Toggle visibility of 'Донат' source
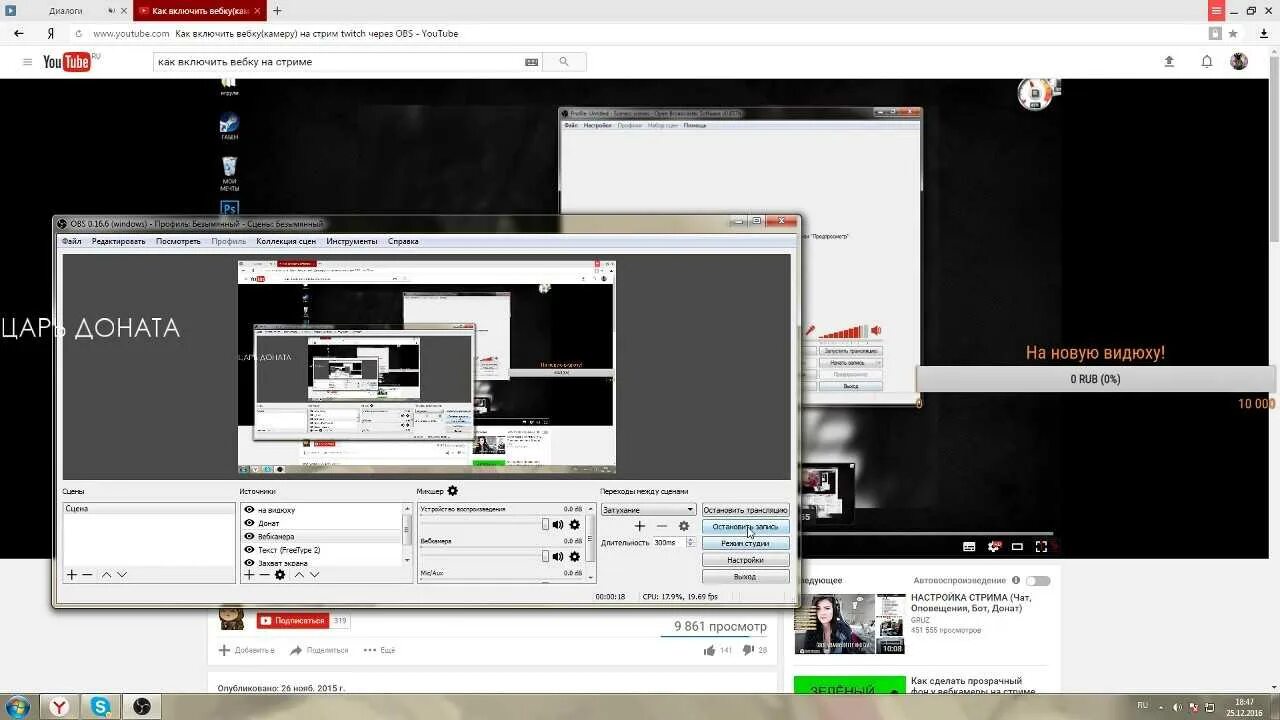Viewport: 1280px width, 720px height. point(249,523)
